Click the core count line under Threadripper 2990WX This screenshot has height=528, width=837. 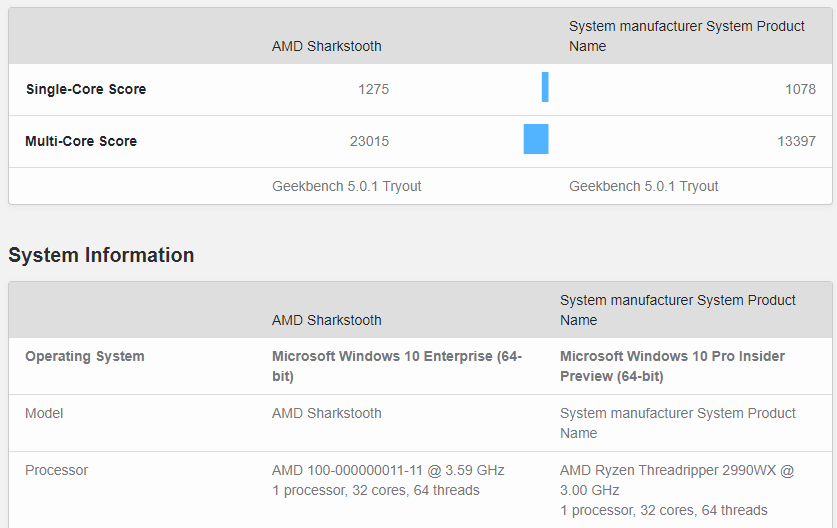(x=664, y=510)
